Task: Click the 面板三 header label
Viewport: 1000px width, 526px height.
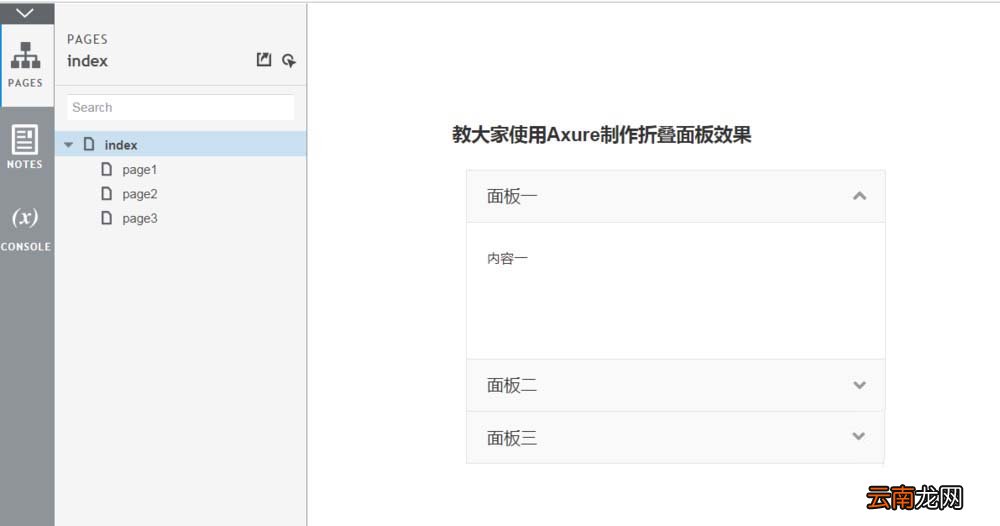Action: (x=512, y=438)
